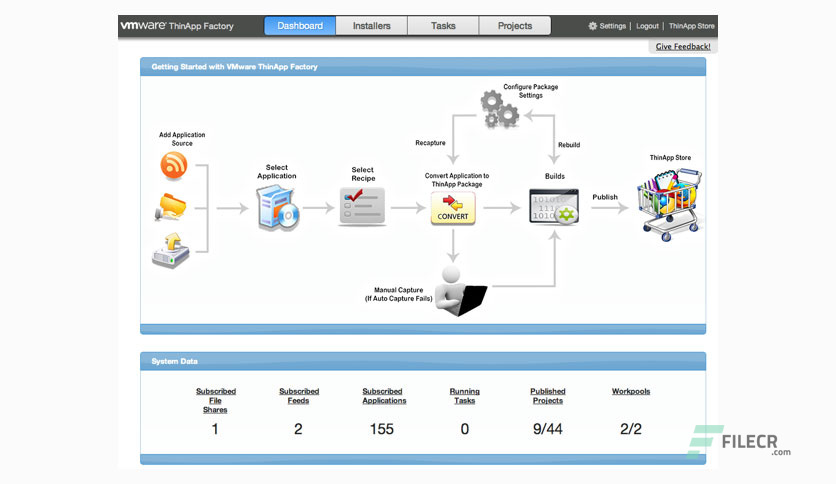Image resolution: width=836 pixels, height=484 pixels.
Task: Open the Builds binary window icon
Action: (554, 206)
